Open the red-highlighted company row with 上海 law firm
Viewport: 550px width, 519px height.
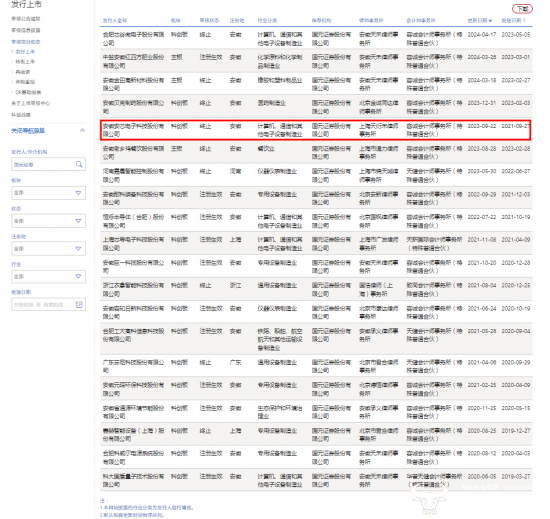click(x=316, y=130)
